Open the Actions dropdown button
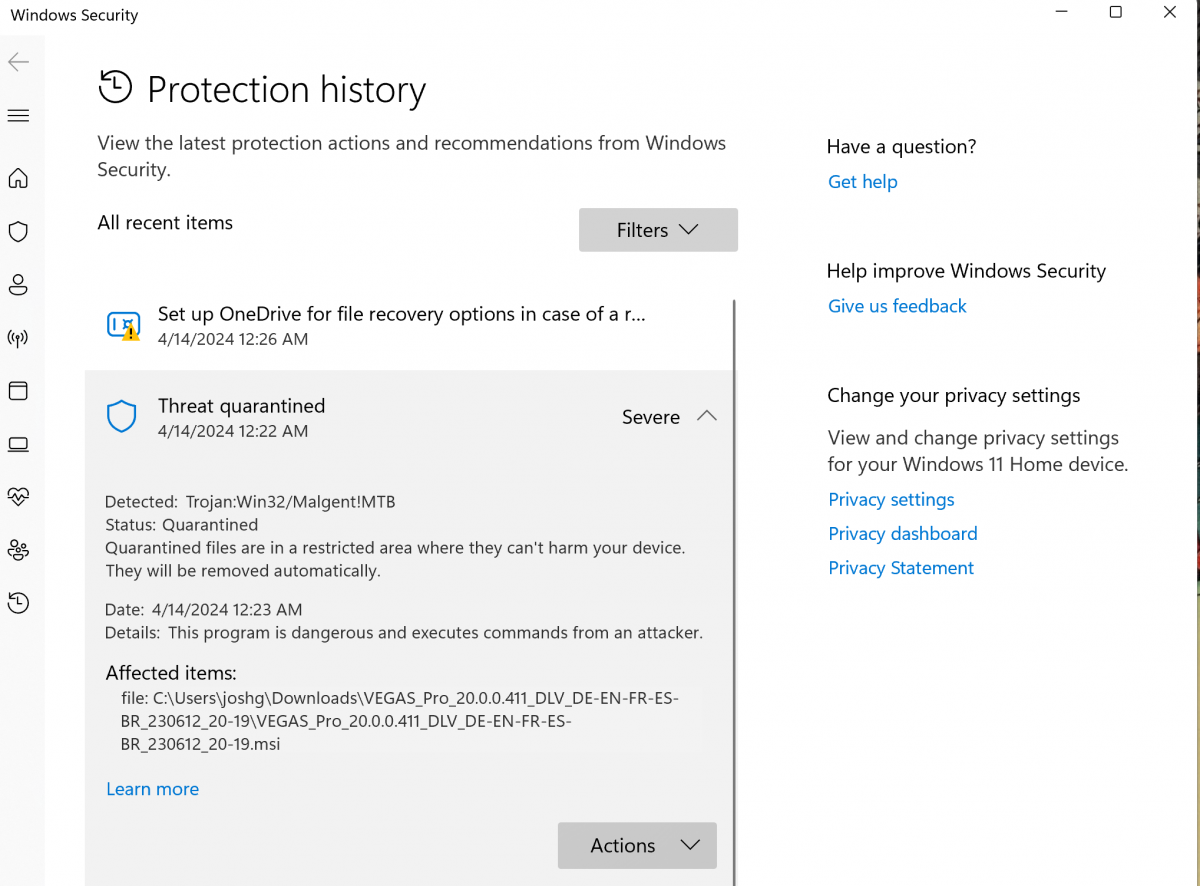This screenshot has width=1200, height=886. [637, 845]
